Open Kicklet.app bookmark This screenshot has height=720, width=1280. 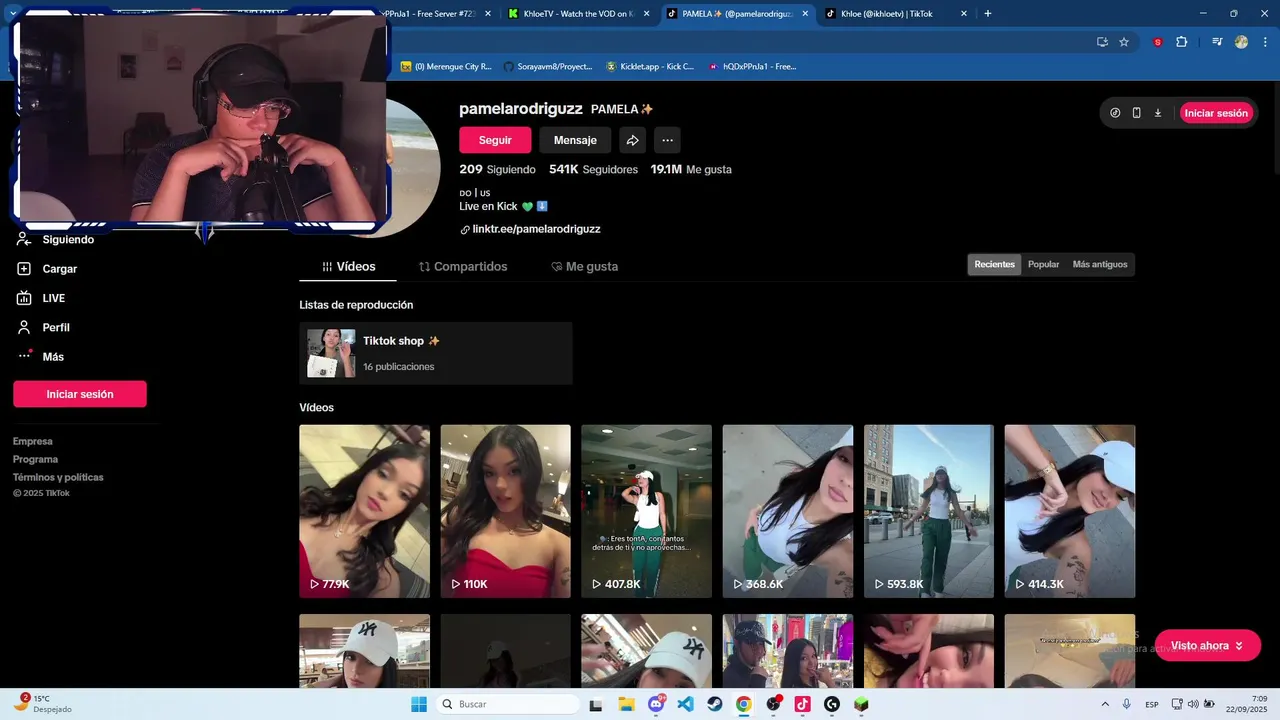tap(650, 66)
